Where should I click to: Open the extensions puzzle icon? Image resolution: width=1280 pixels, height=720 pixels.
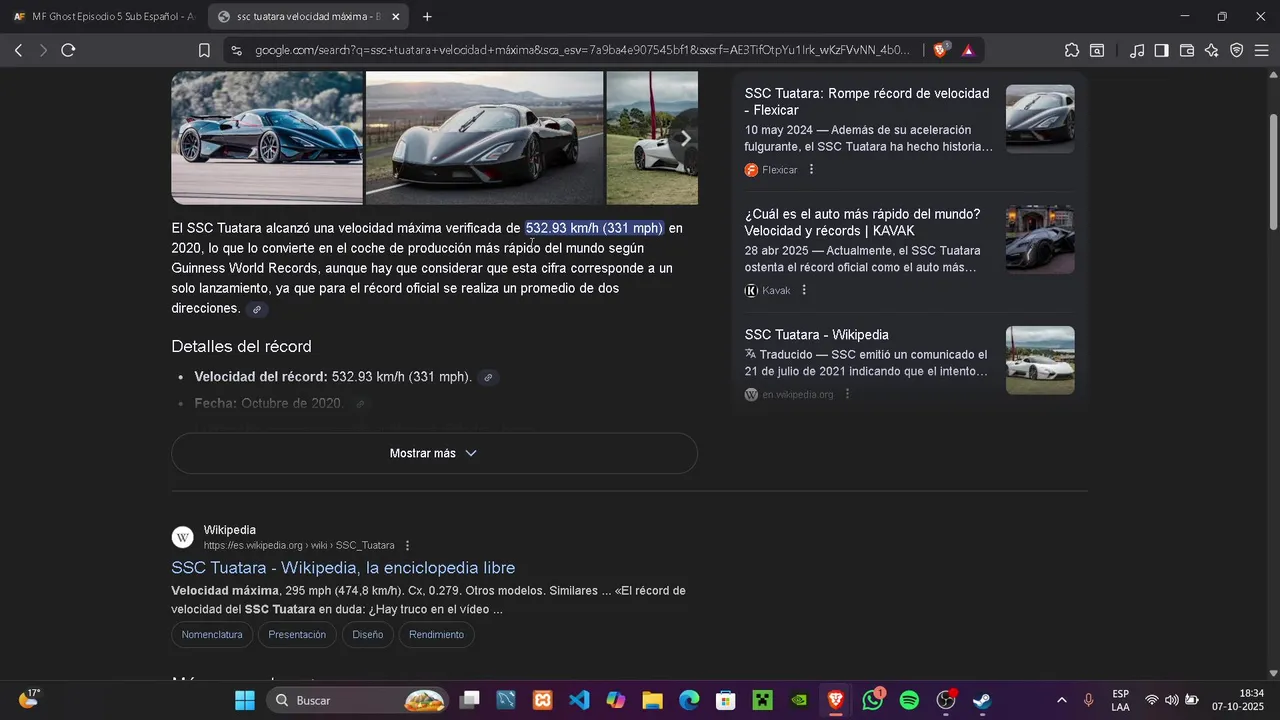click(x=1072, y=50)
